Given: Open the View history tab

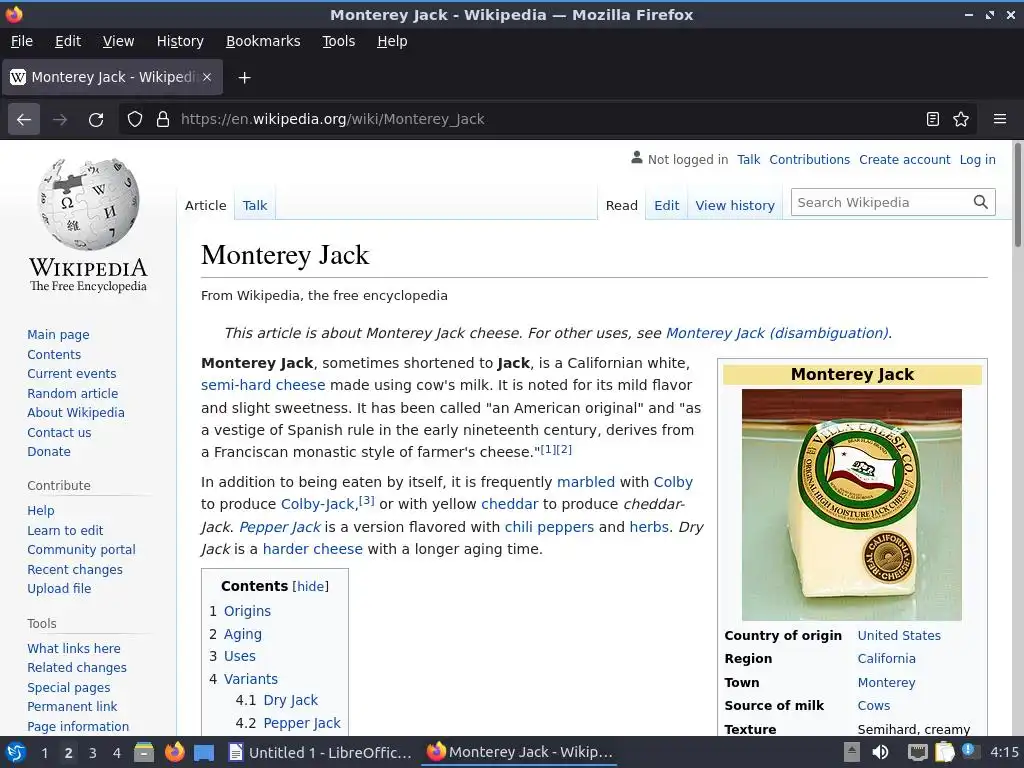Looking at the screenshot, I should [x=735, y=206].
